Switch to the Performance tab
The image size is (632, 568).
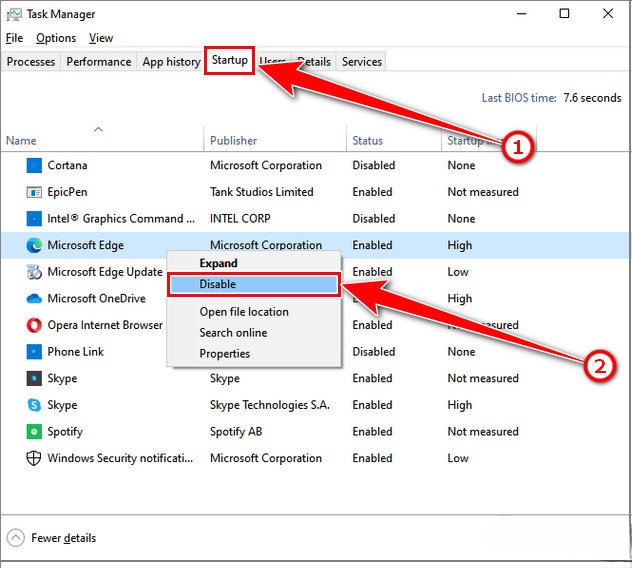[99, 62]
